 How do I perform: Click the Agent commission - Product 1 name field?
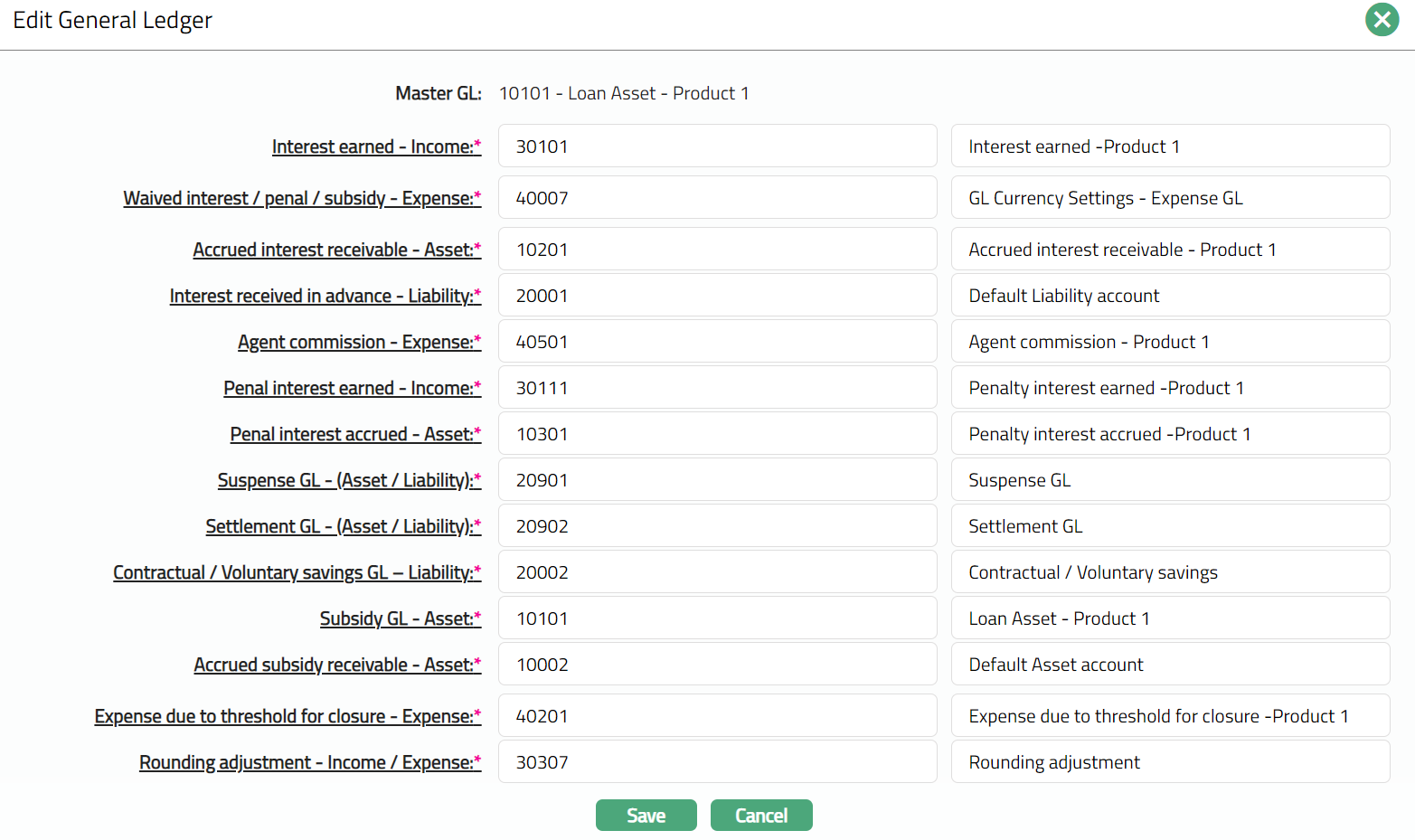(1169, 342)
